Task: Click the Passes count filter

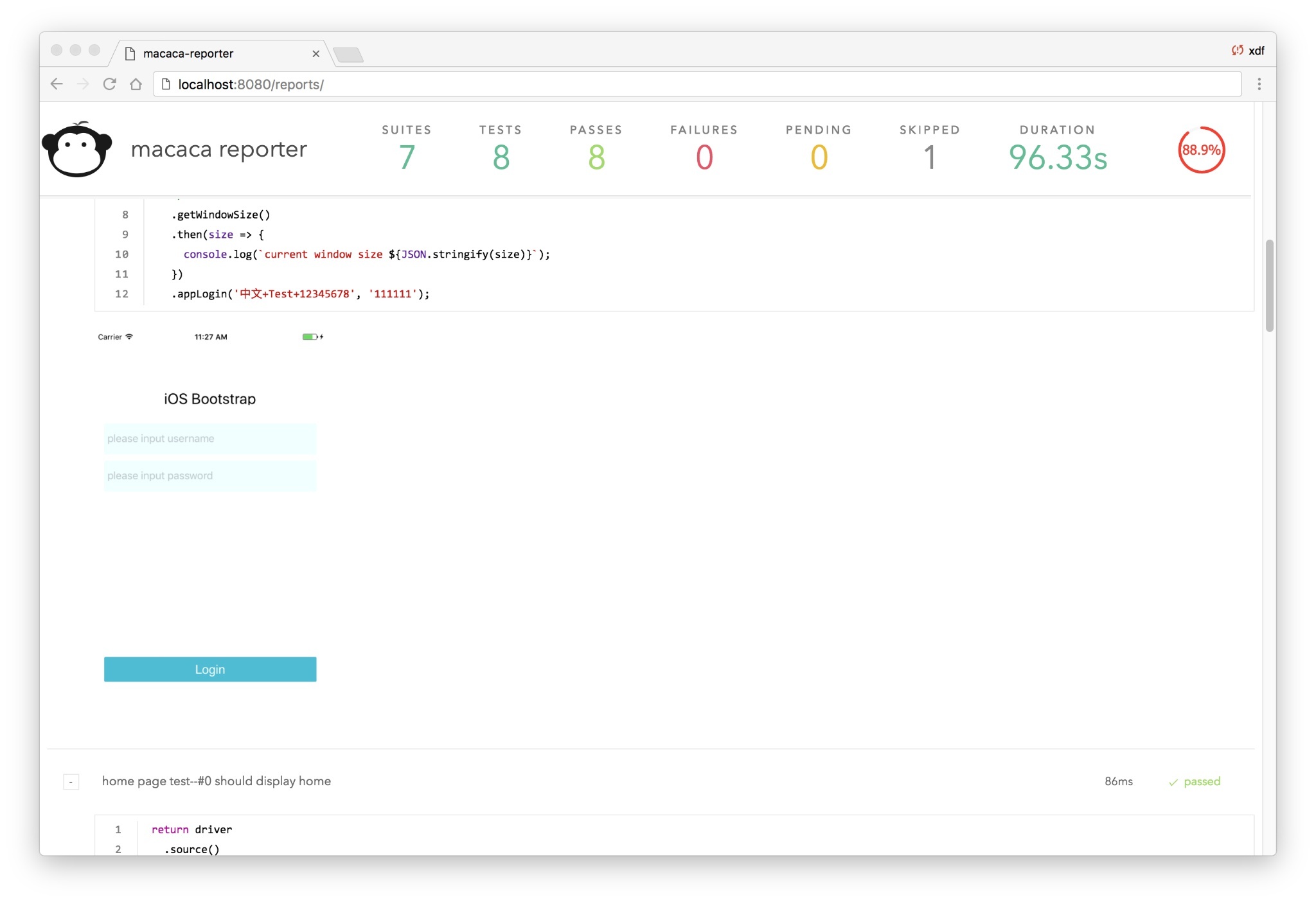Action: coord(596,157)
